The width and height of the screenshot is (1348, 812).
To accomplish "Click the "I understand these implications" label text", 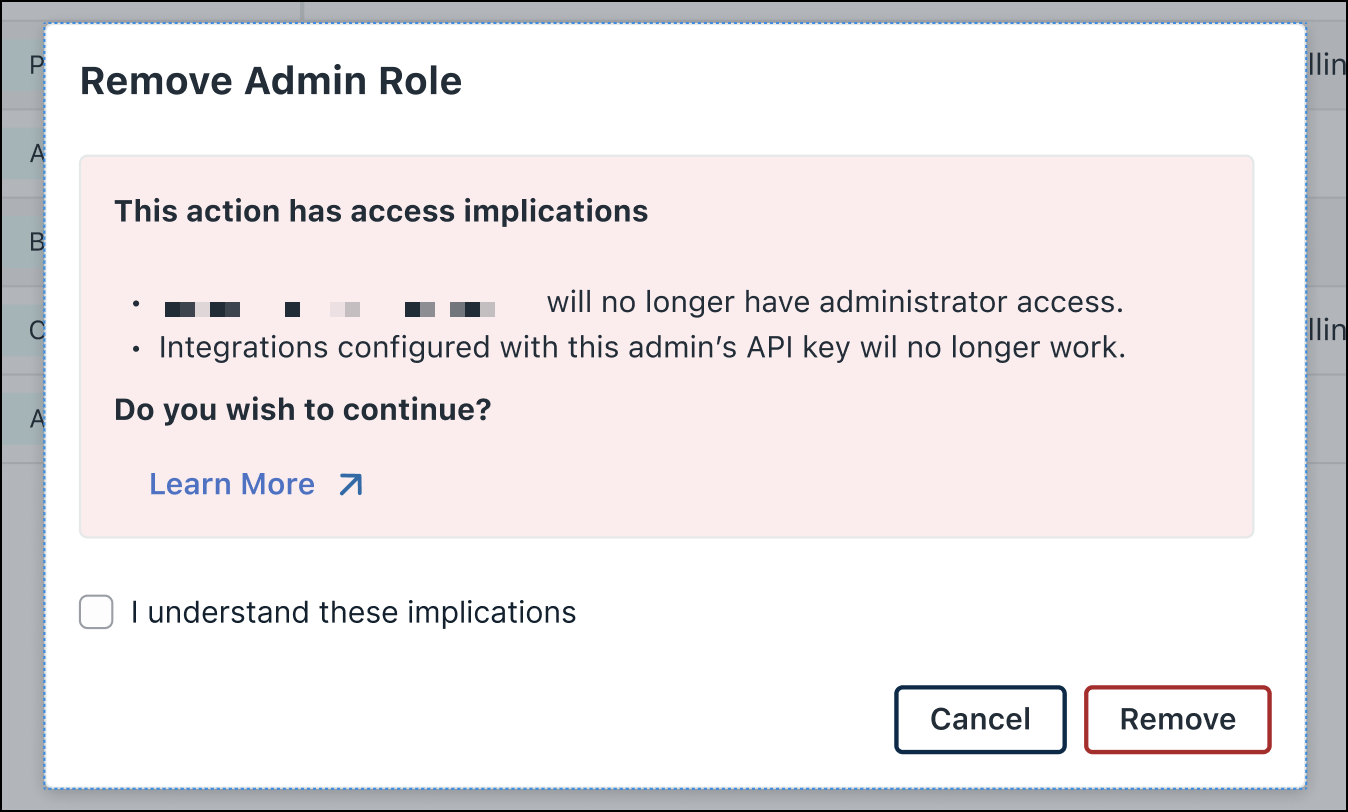I will pos(353,612).
